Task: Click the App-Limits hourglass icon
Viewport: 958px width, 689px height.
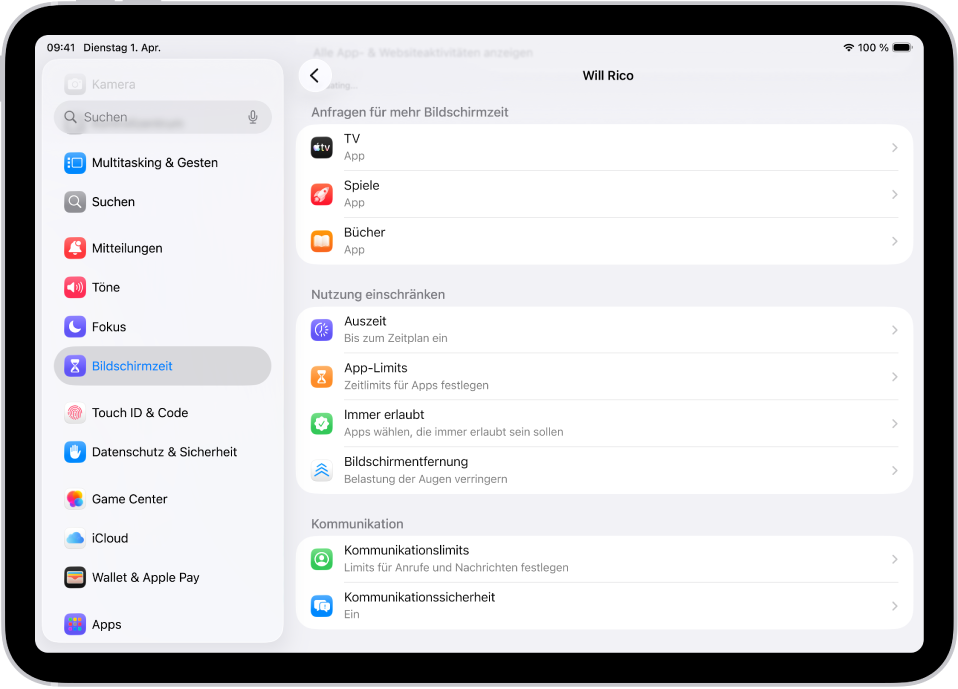Action: (x=321, y=377)
